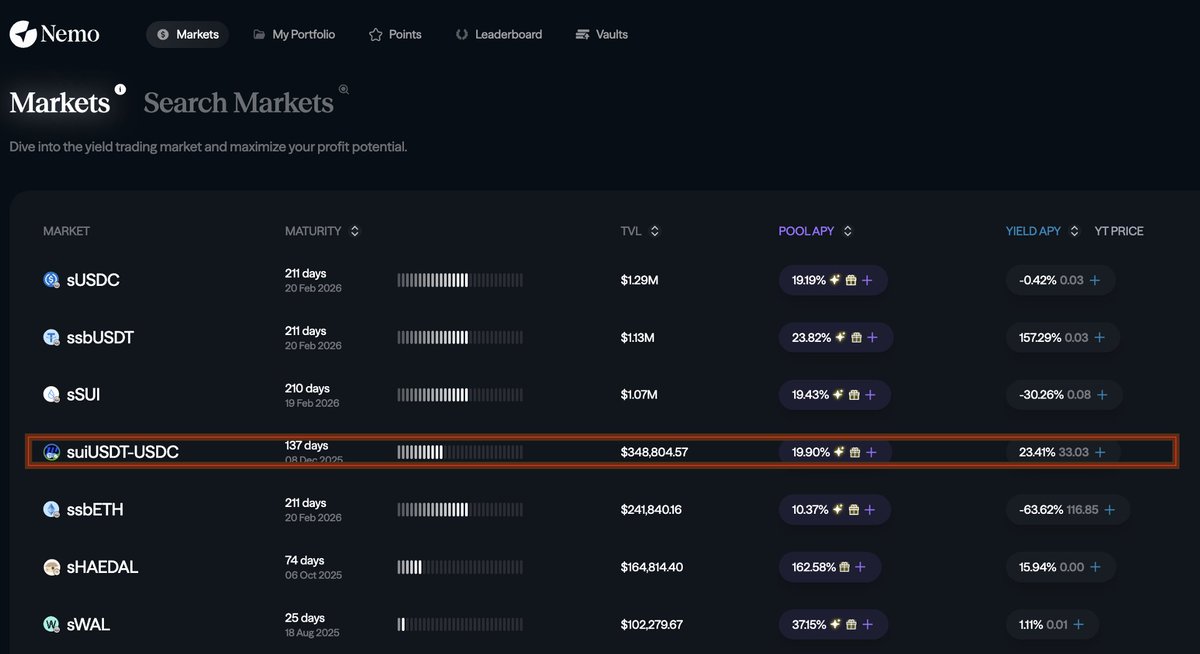The width and height of the screenshot is (1200, 654).
Task: Click the suiUSDT-USDC token icon
Action: 51,452
